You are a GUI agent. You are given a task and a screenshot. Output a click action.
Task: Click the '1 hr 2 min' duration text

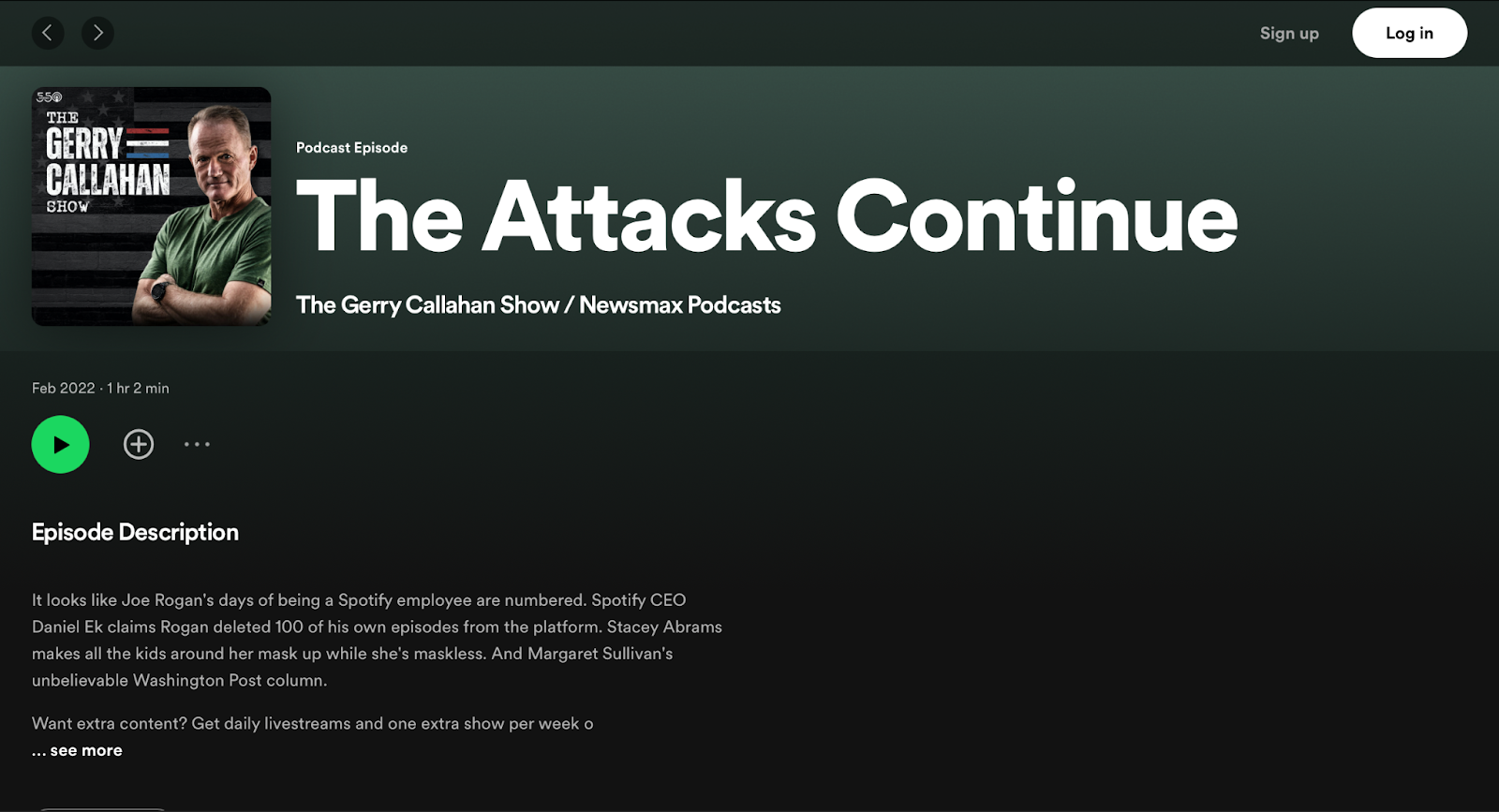[x=138, y=388]
